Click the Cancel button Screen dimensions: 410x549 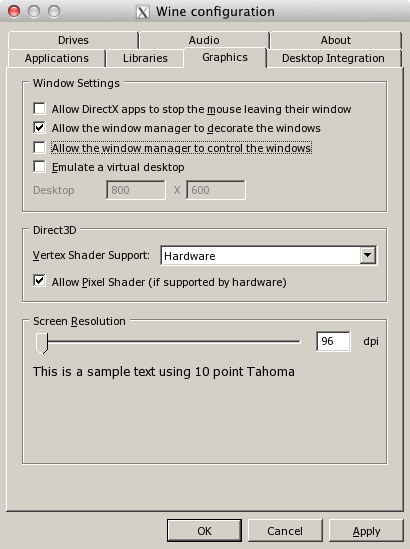click(x=285, y=531)
